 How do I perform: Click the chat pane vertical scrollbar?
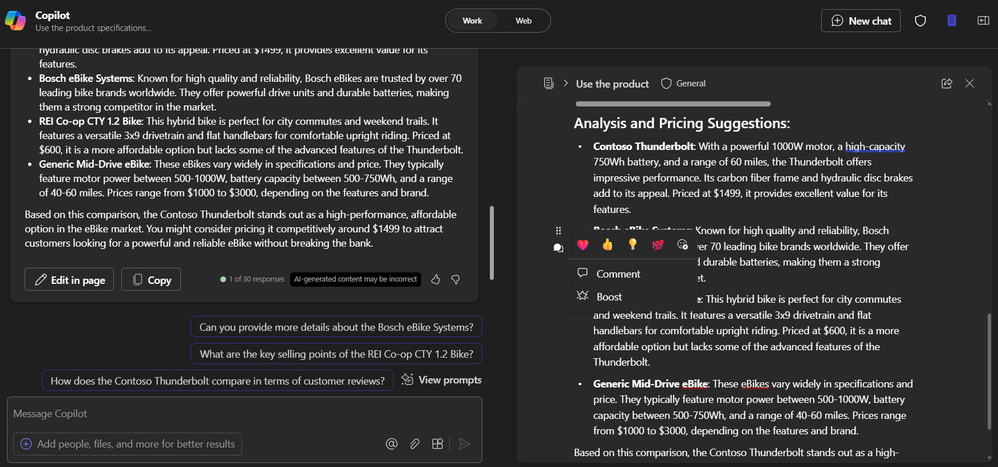click(491, 243)
